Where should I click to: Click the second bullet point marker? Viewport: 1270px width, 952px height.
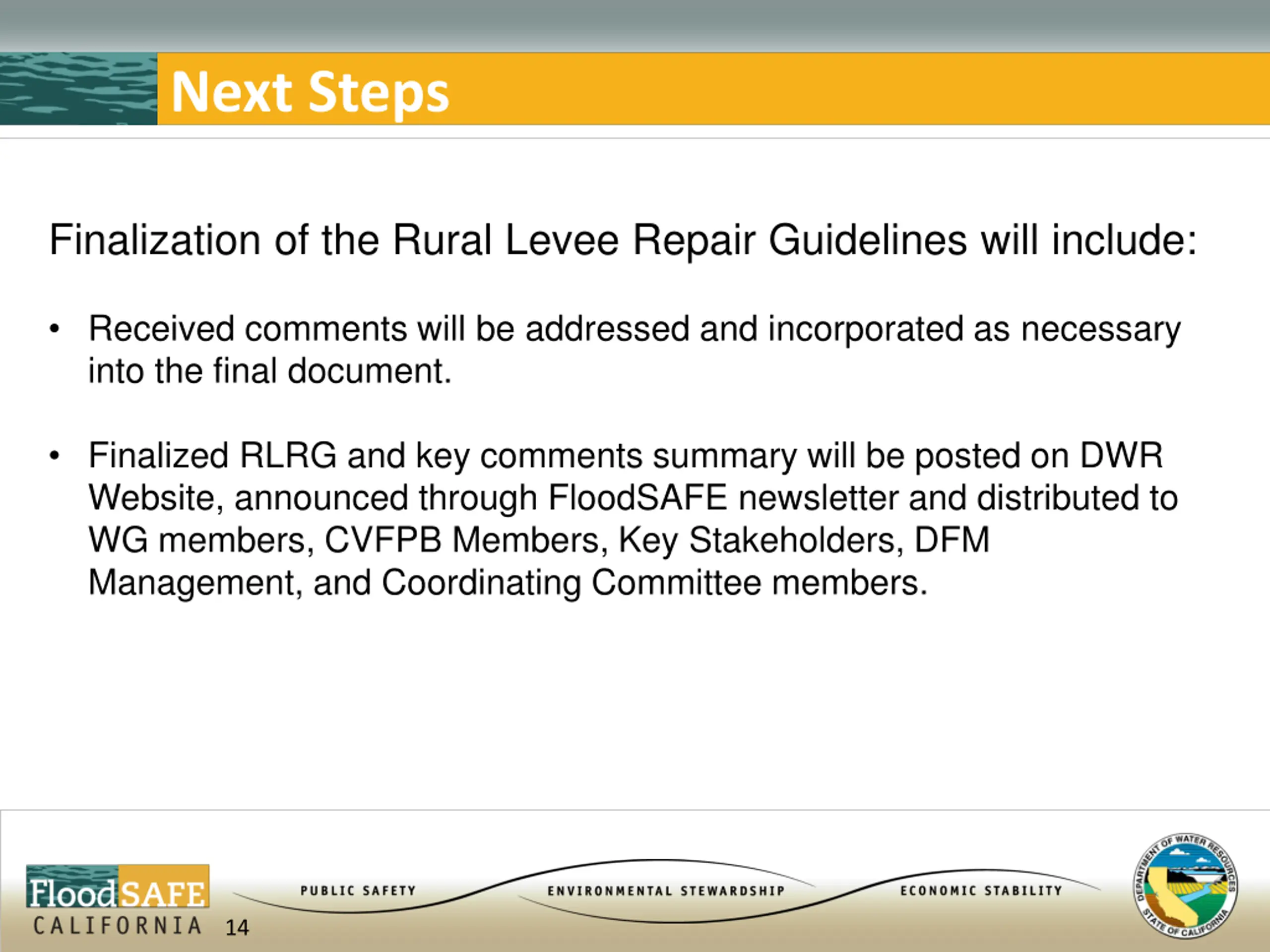[x=55, y=456]
